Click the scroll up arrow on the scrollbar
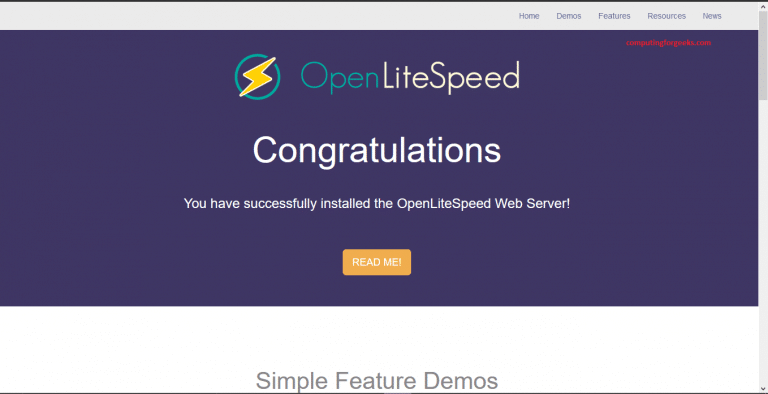The image size is (768, 394). pyautogui.click(x=763, y=6)
